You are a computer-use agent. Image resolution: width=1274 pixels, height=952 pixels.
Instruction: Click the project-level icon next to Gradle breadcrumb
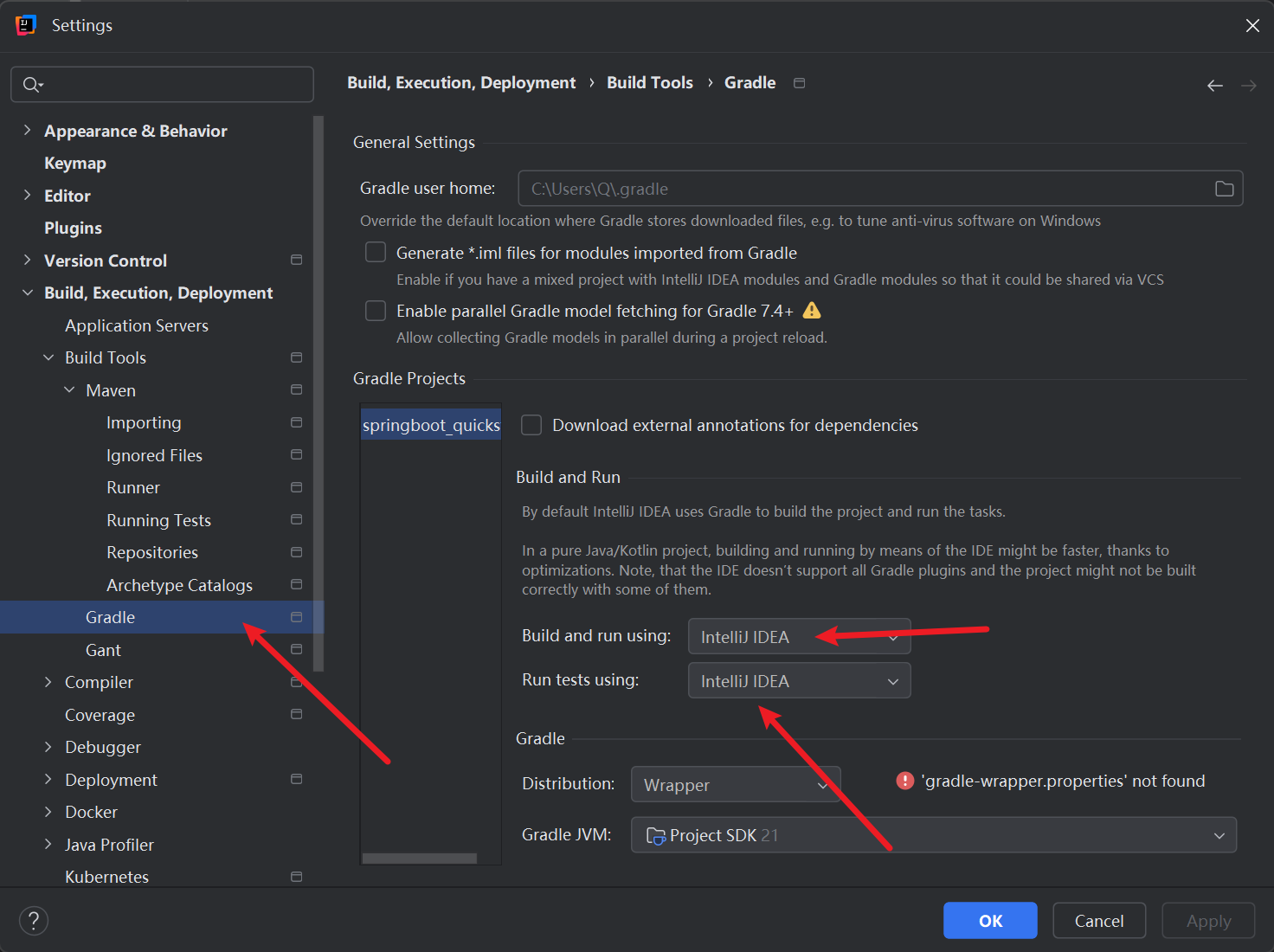coord(800,83)
